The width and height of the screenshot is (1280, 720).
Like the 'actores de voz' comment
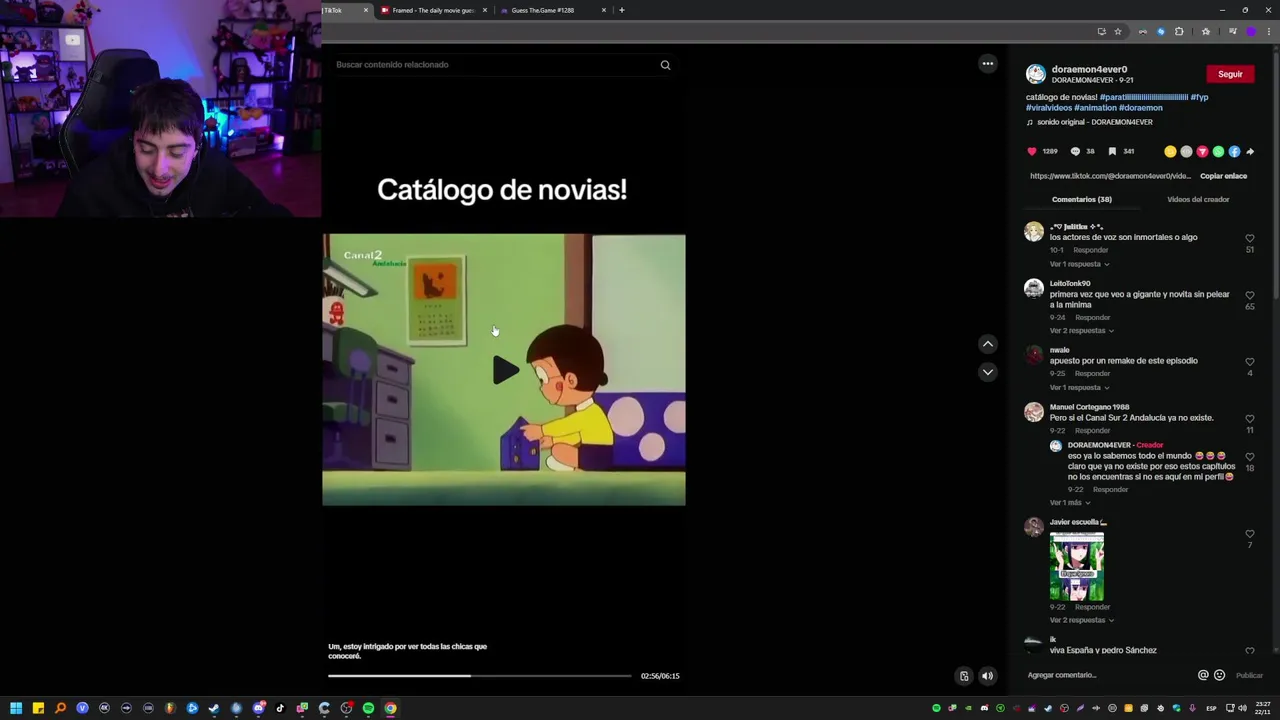[x=1250, y=239]
